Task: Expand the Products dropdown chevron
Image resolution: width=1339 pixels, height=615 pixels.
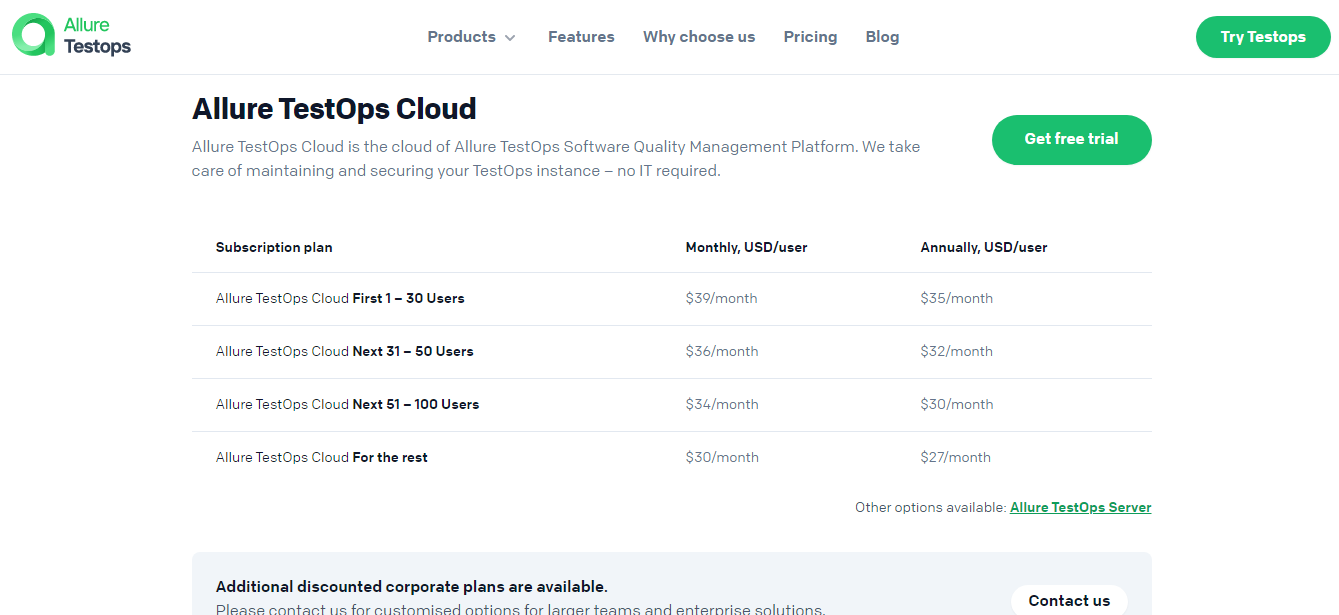Action: click(510, 38)
